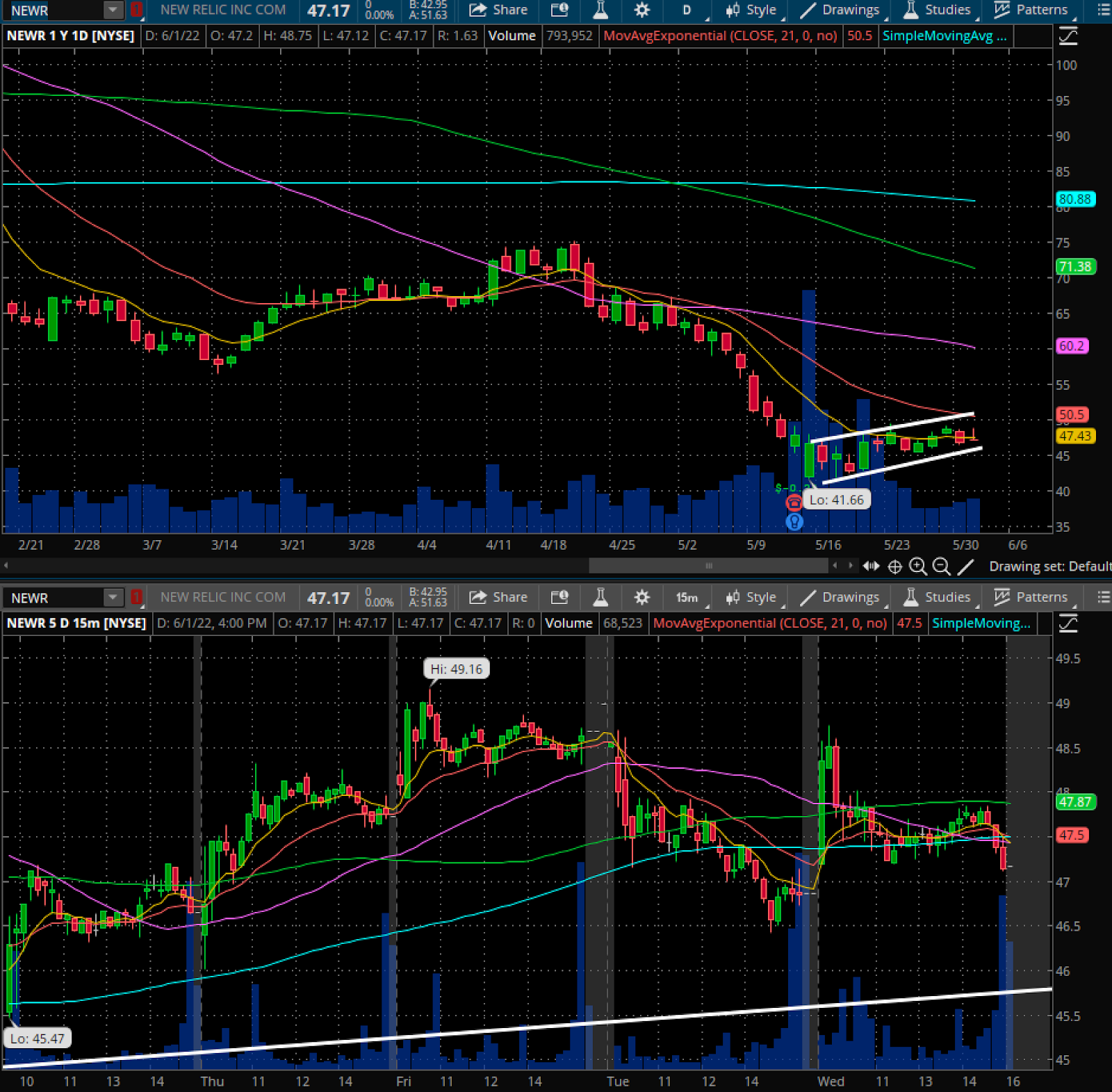Click far-left scroll arrow under top chart
The width and height of the screenshot is (1112, 1092).
click(x=6, y=566)
